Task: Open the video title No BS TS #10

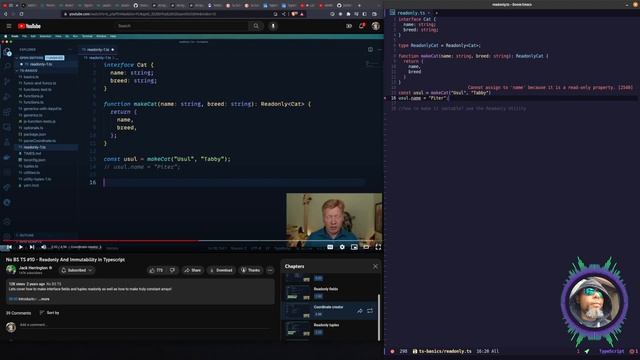Action: click(65, 260)
